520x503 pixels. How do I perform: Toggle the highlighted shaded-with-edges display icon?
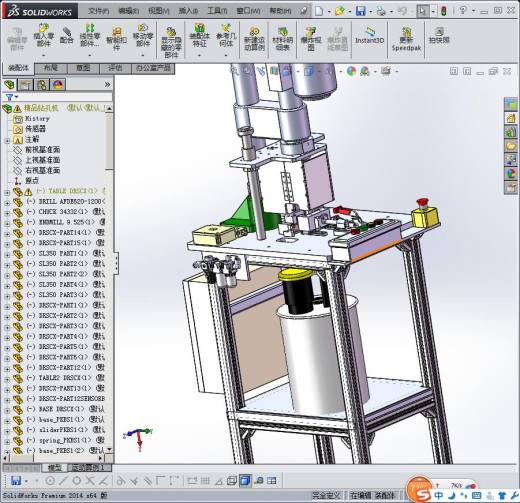pos(245,480)
